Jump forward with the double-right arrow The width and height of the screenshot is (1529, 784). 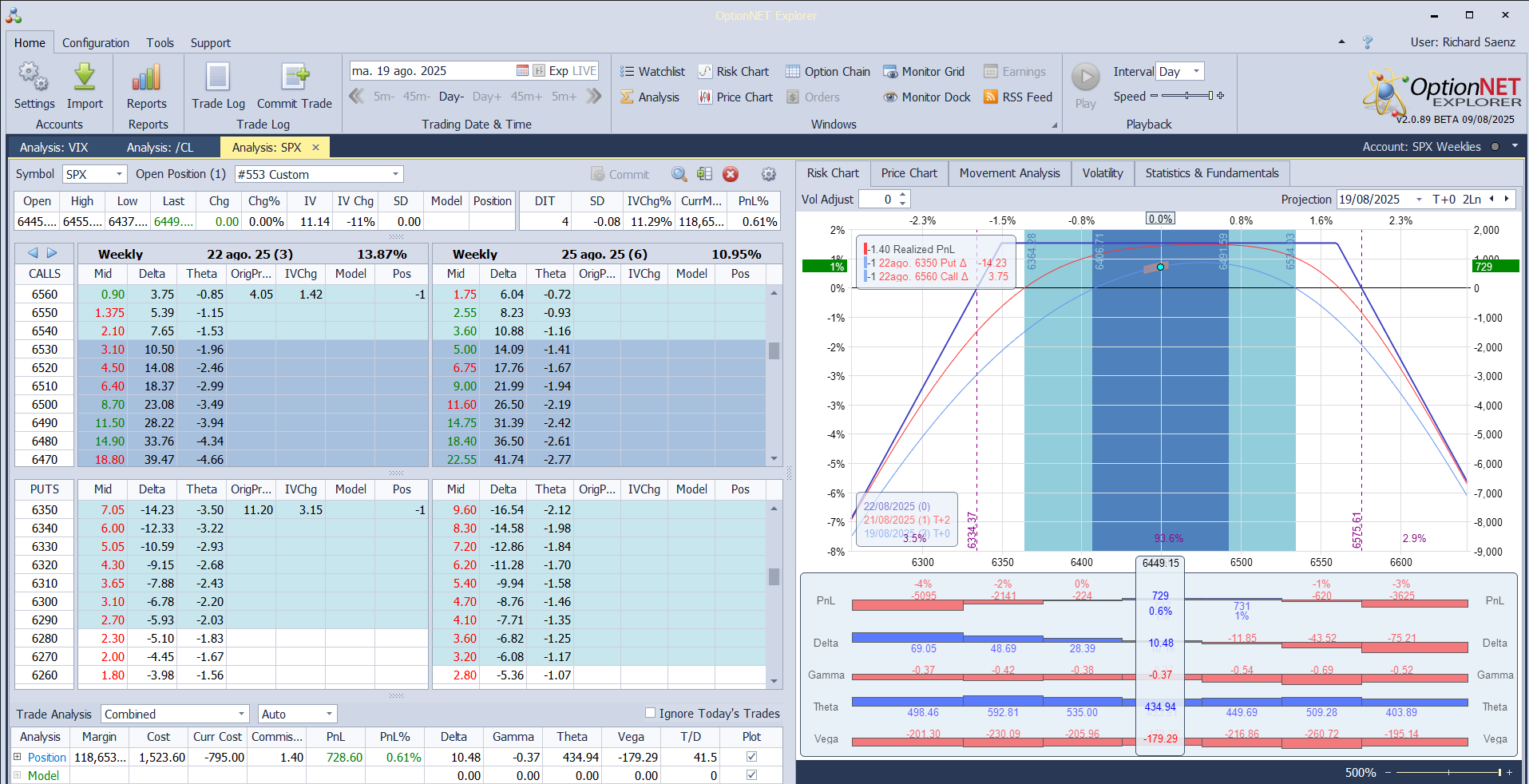coord(593,97)
